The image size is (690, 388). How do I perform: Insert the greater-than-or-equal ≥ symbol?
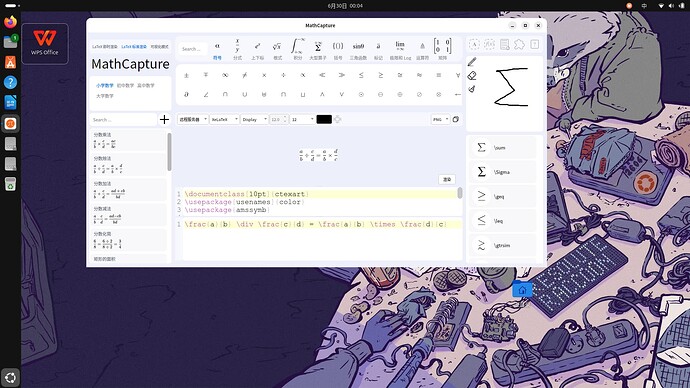tap(380, 75)
